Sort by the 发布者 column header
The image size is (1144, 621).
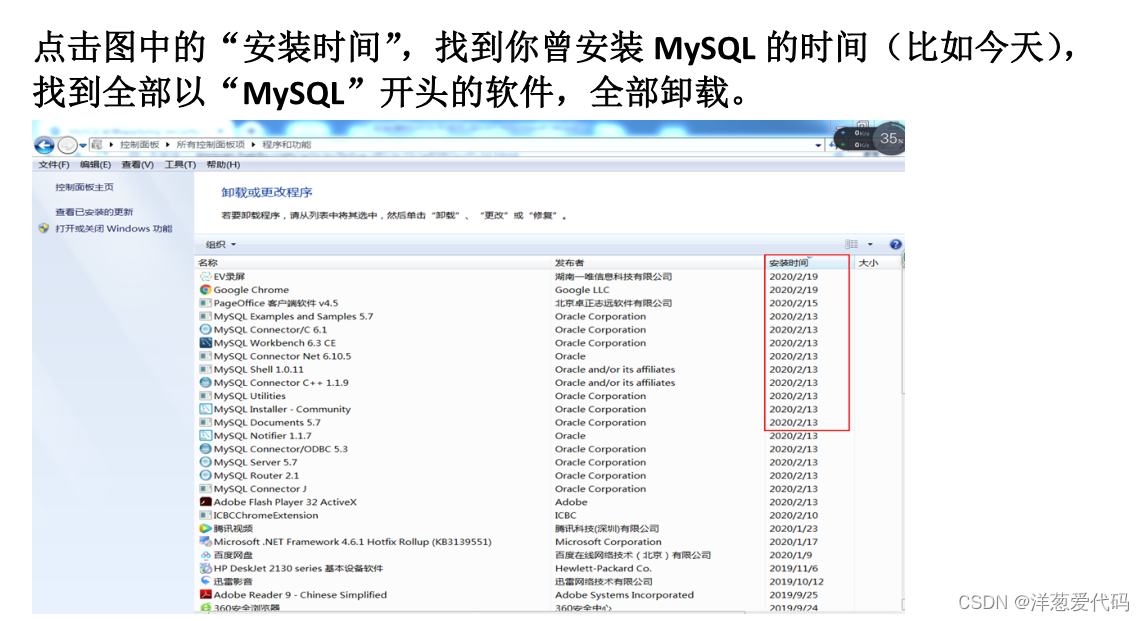tap(569, 263)
